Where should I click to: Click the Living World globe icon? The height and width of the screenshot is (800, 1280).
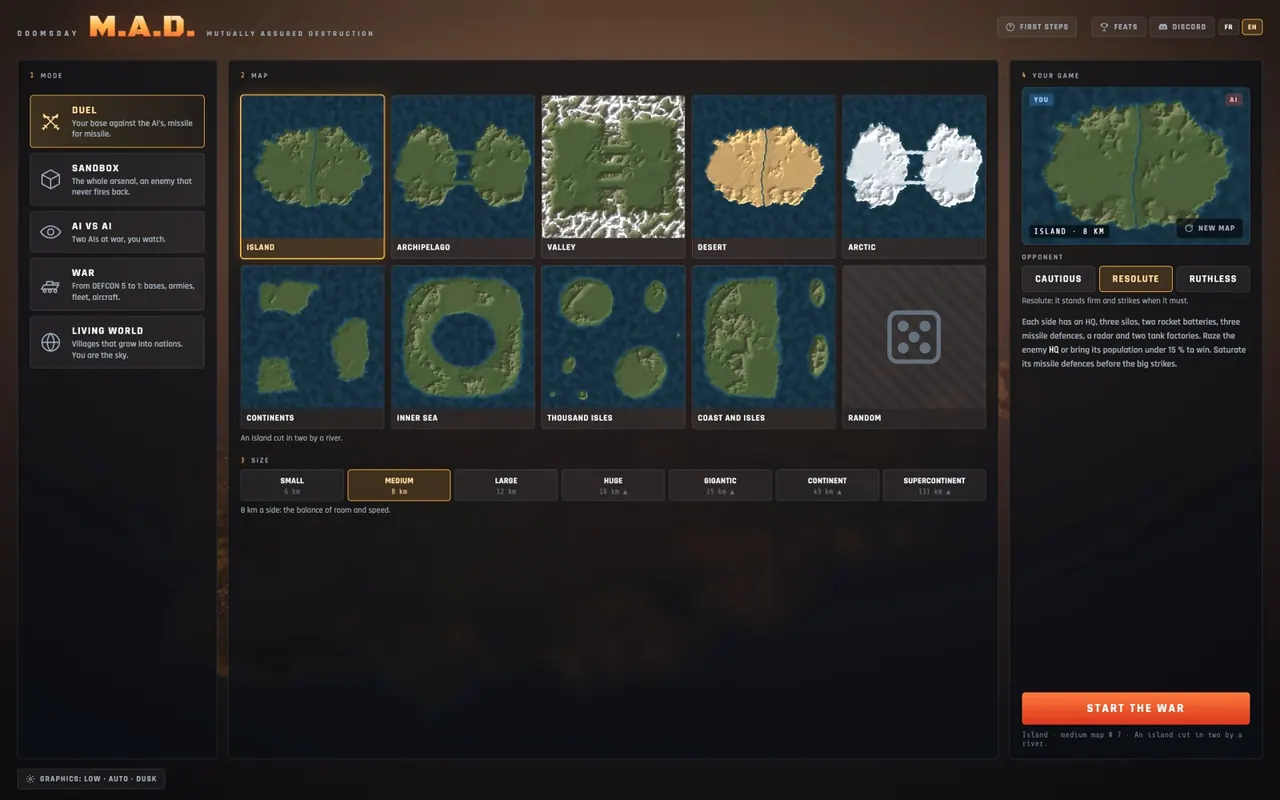50,342
